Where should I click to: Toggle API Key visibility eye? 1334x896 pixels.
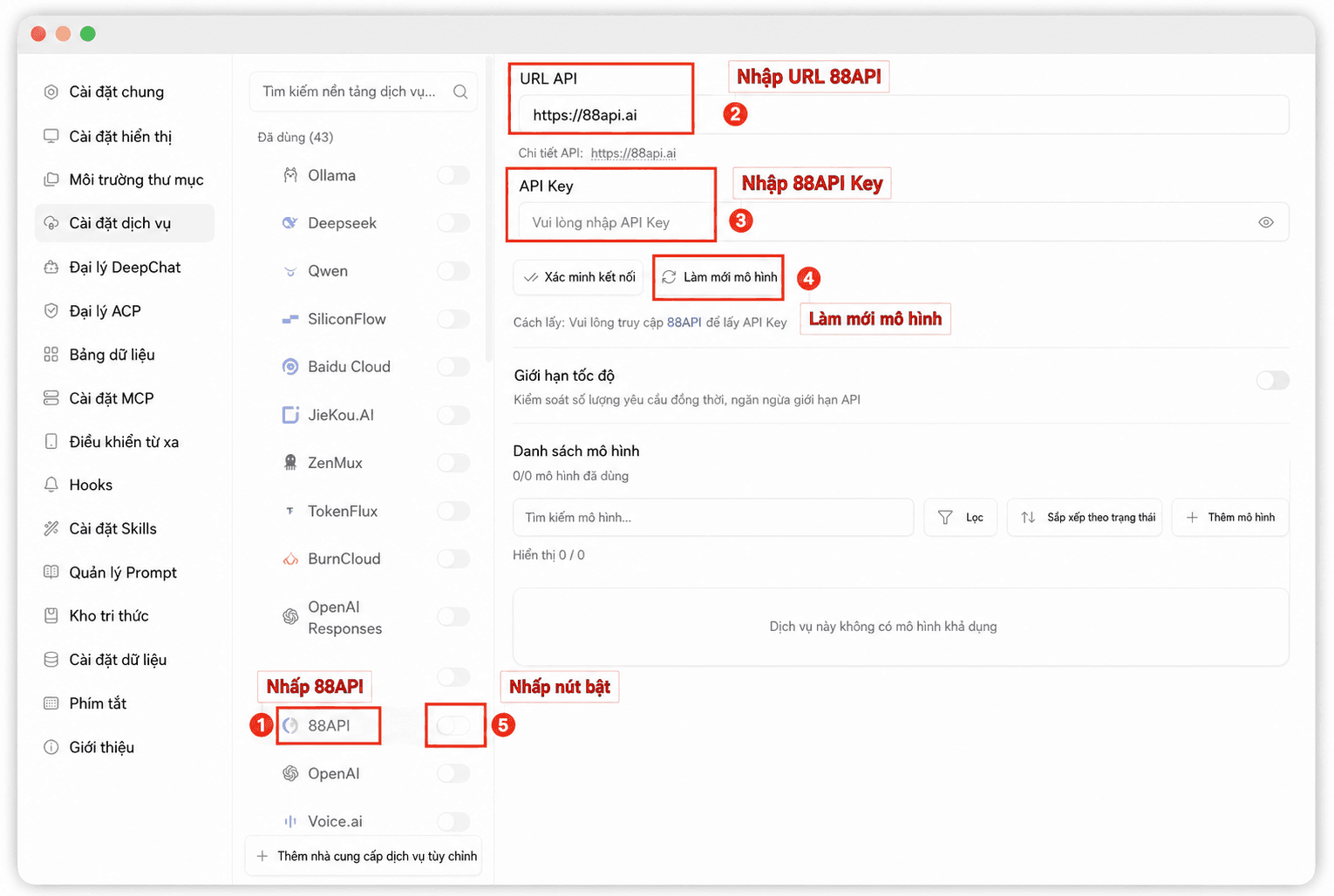1266,222
